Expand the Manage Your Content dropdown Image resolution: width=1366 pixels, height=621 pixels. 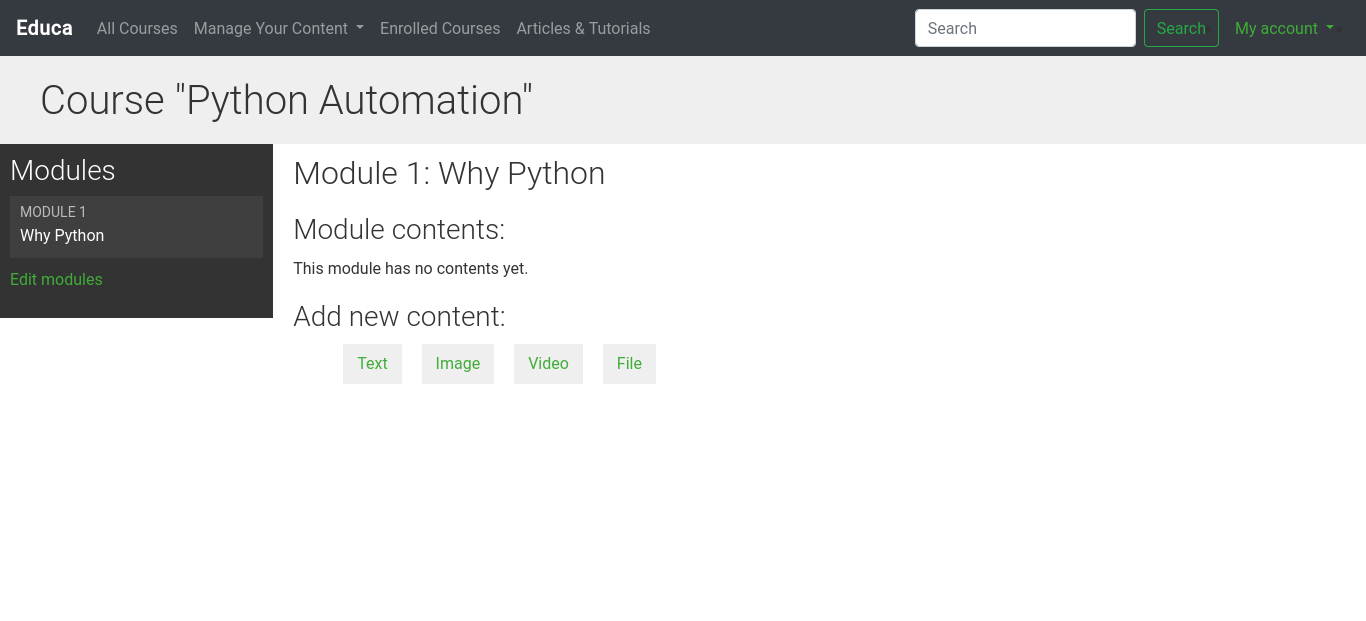click(279, 28)
